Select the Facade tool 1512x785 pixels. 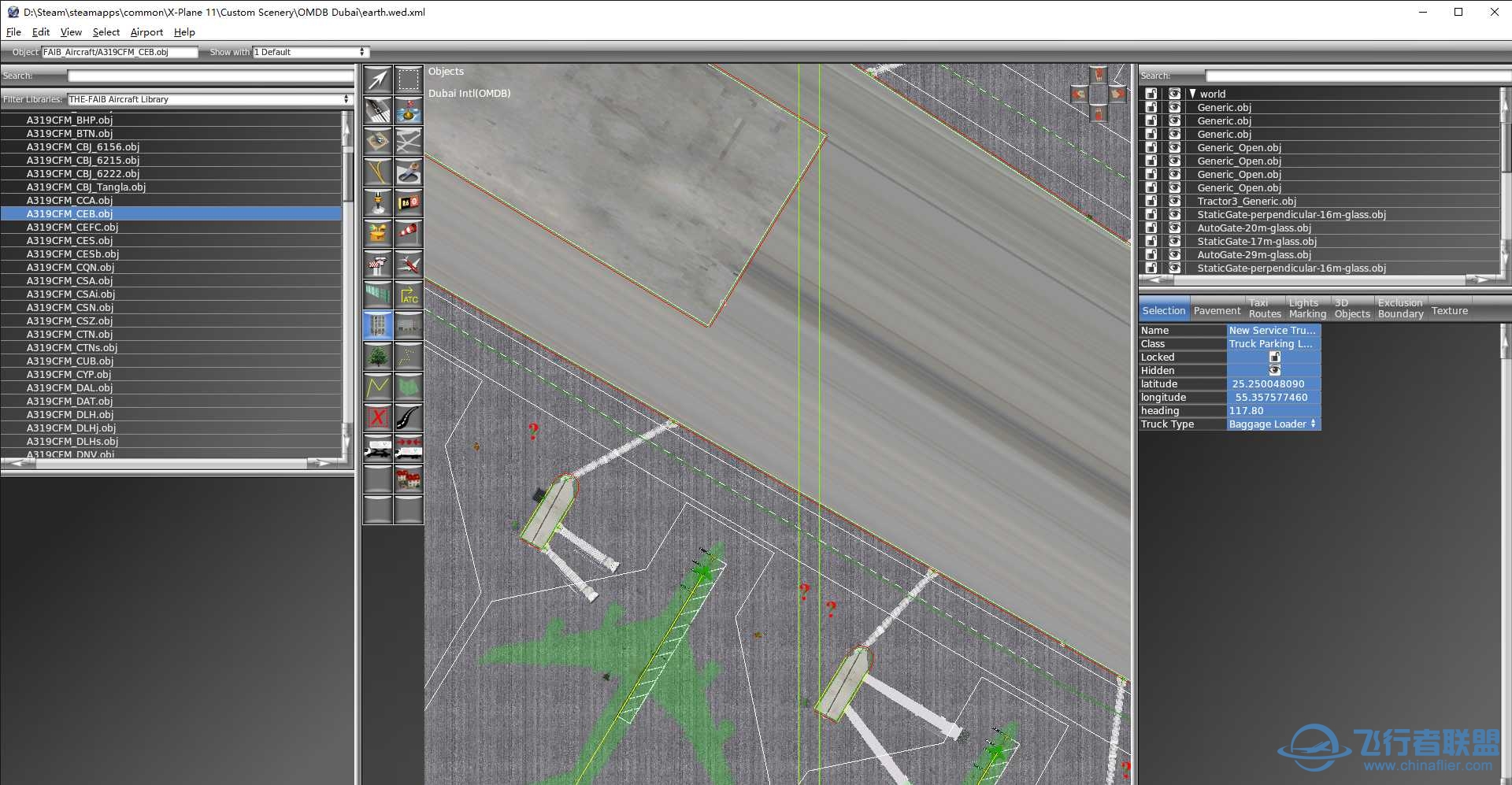coord(409,325)
